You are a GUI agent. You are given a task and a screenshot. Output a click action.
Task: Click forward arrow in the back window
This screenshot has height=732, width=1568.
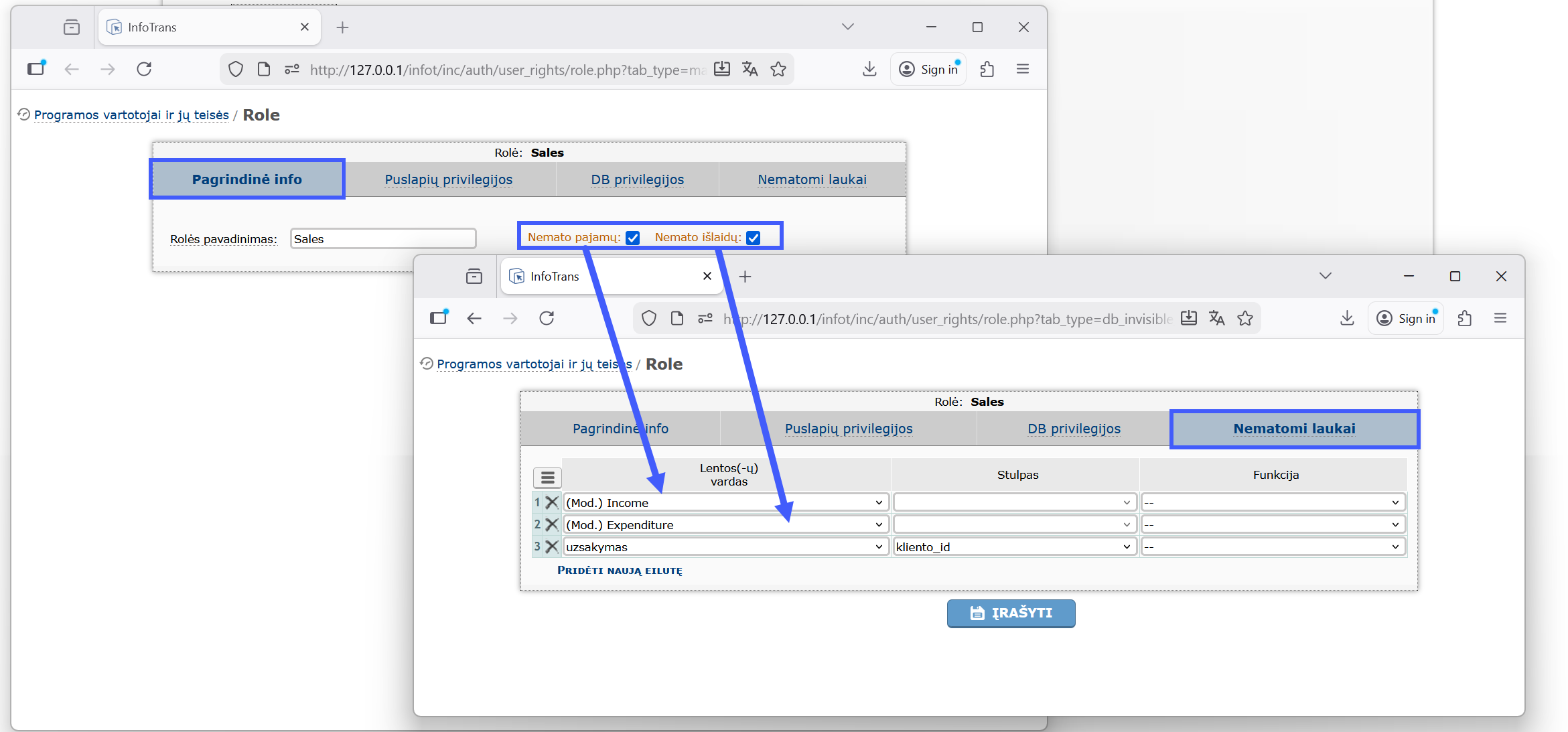[108, 69]
